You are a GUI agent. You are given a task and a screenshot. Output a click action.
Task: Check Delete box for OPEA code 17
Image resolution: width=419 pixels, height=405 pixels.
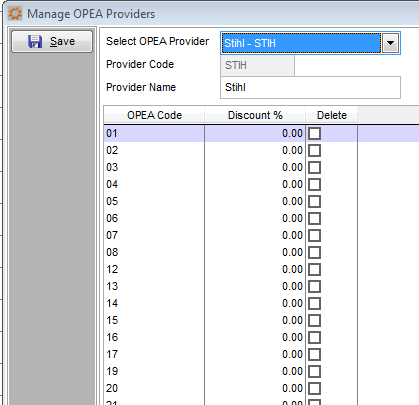coord(314,355)
